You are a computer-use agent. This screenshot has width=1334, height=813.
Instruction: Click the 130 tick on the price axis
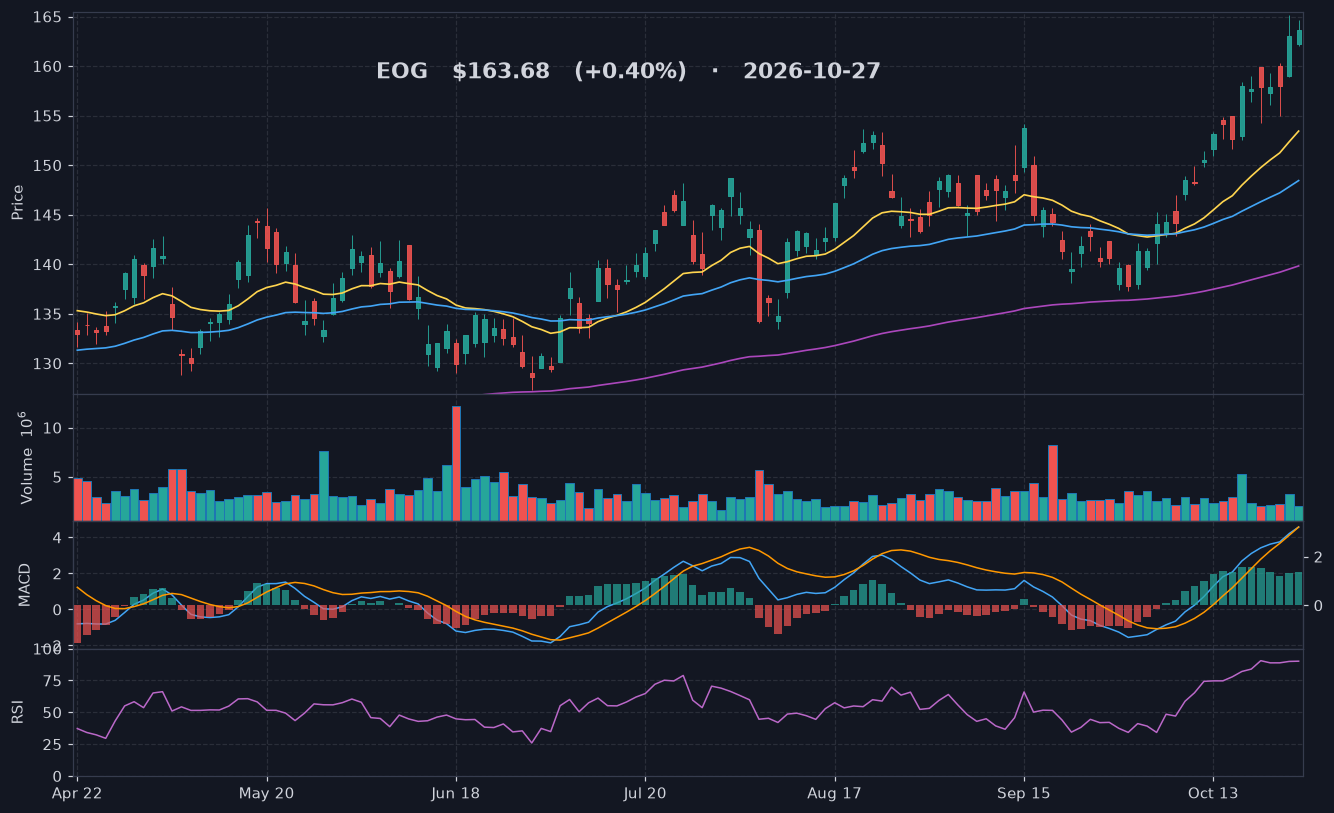(48, 364)
